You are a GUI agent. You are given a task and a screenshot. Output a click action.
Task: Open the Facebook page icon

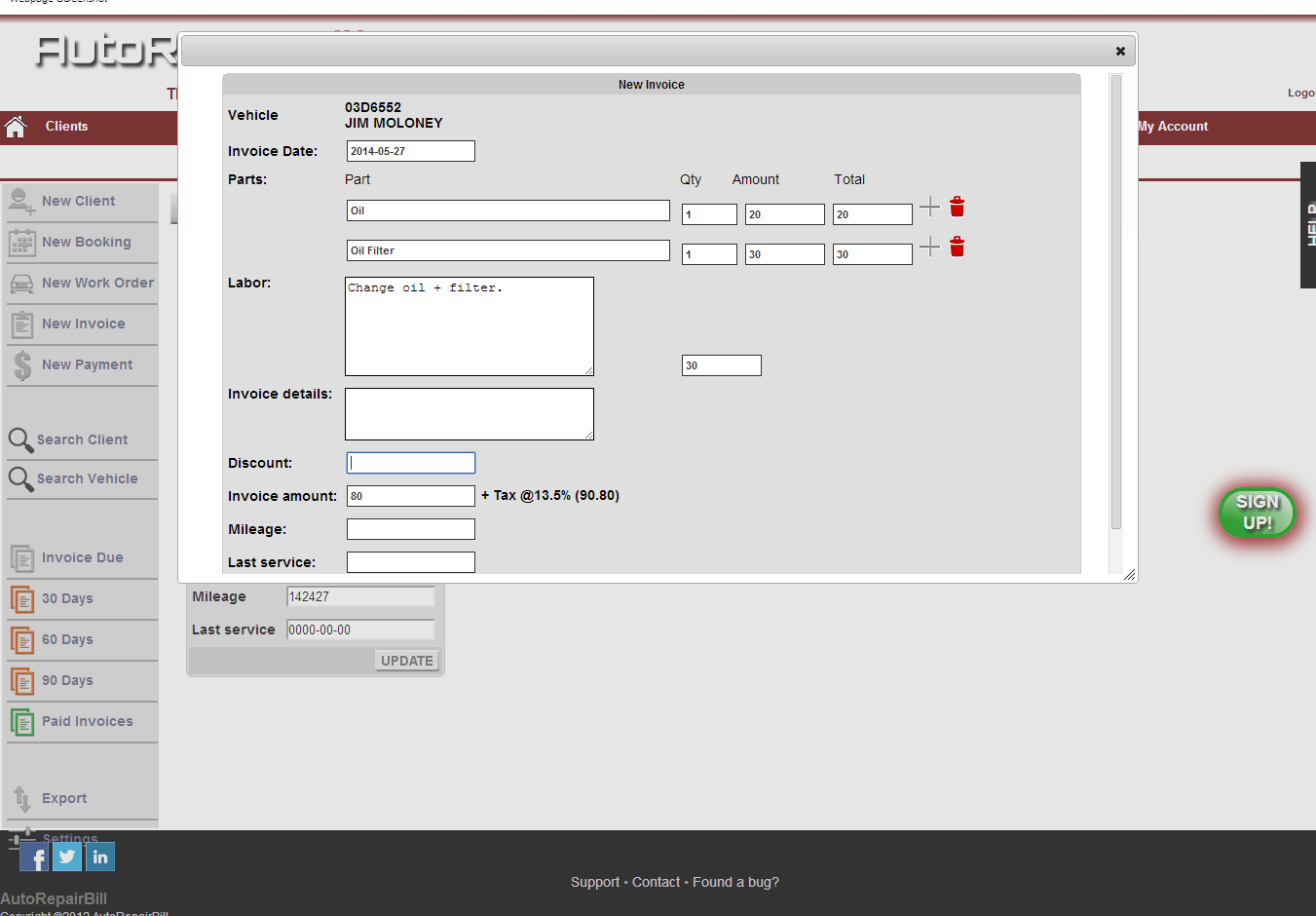34,858
